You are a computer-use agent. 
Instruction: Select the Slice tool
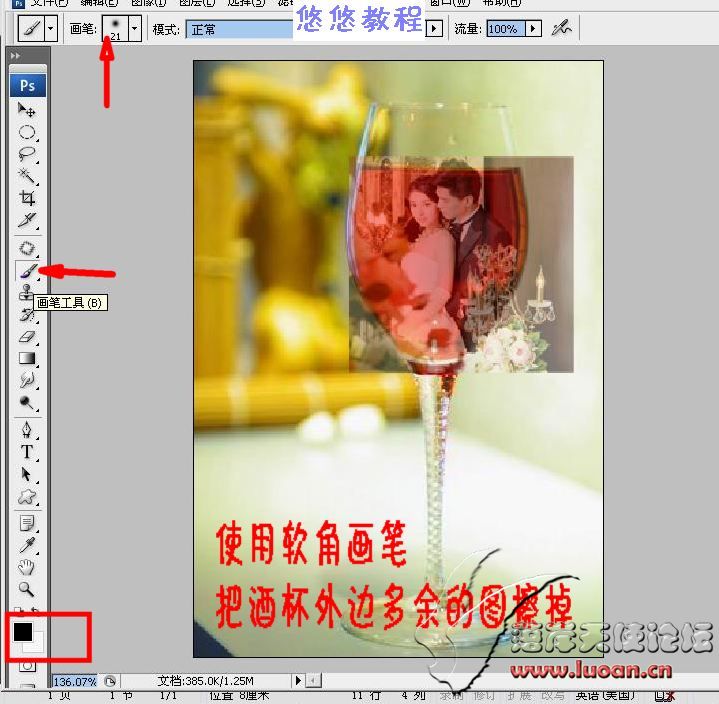(27, 221)
